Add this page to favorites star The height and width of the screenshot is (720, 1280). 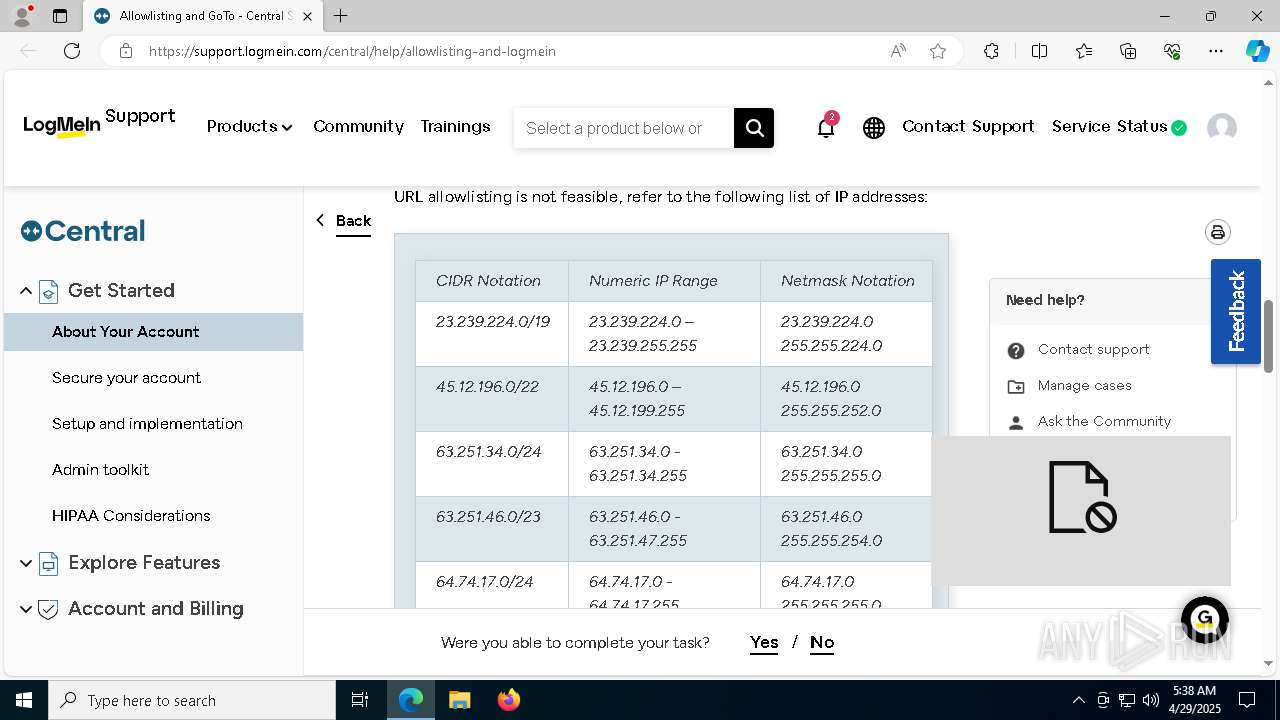click(938, 51)
